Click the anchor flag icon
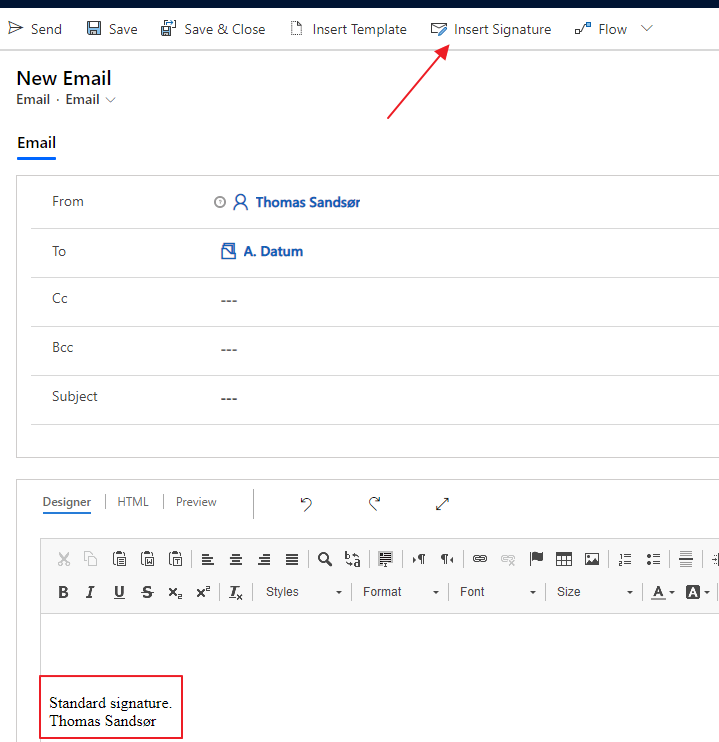 point(536,559)
